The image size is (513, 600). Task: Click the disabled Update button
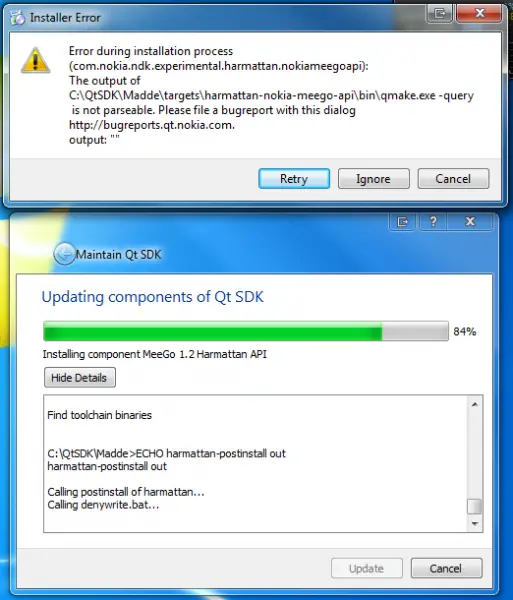366,568
